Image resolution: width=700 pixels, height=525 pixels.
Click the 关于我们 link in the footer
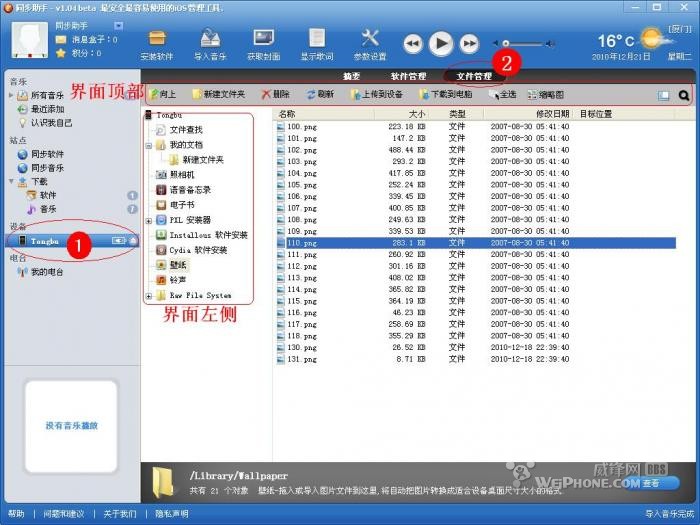click(x=120, y=513)
